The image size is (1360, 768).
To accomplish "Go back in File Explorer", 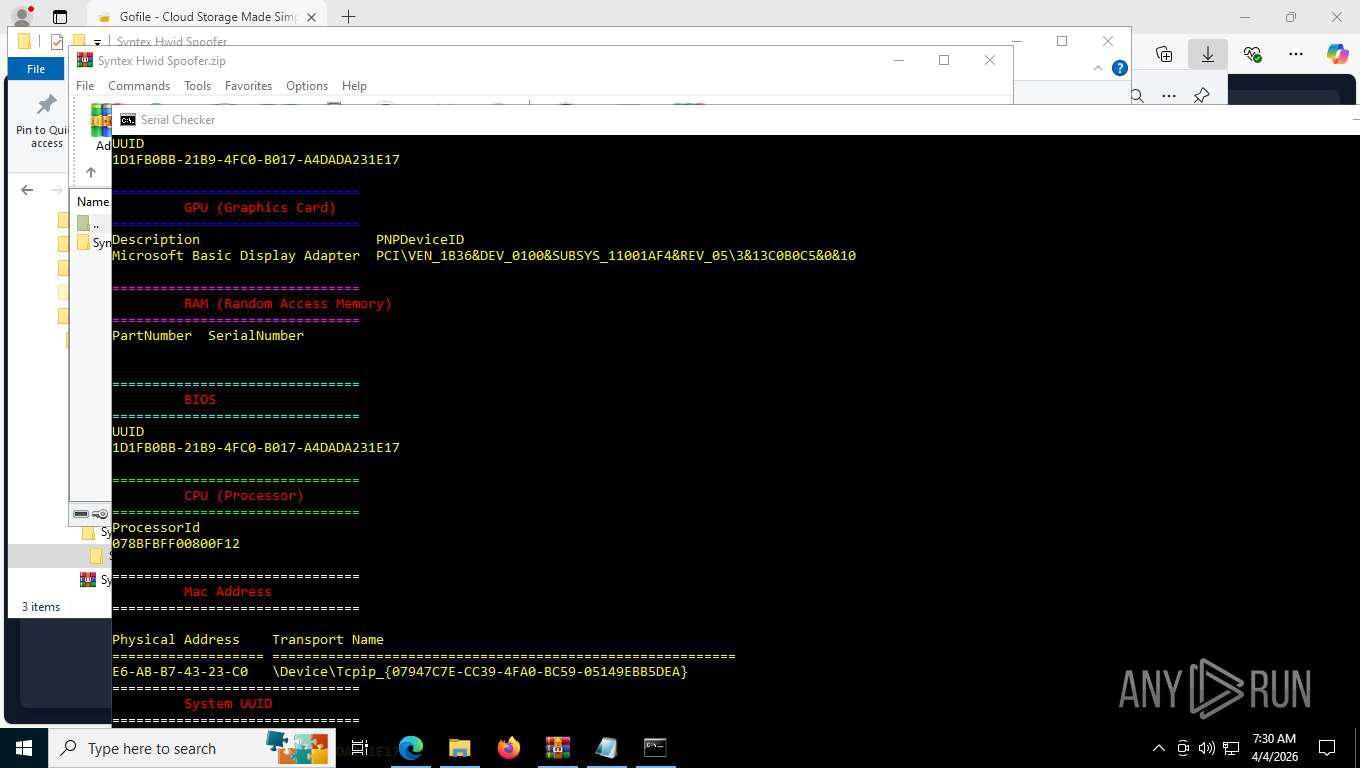I will pyautogui.click(x=27, y=189).
